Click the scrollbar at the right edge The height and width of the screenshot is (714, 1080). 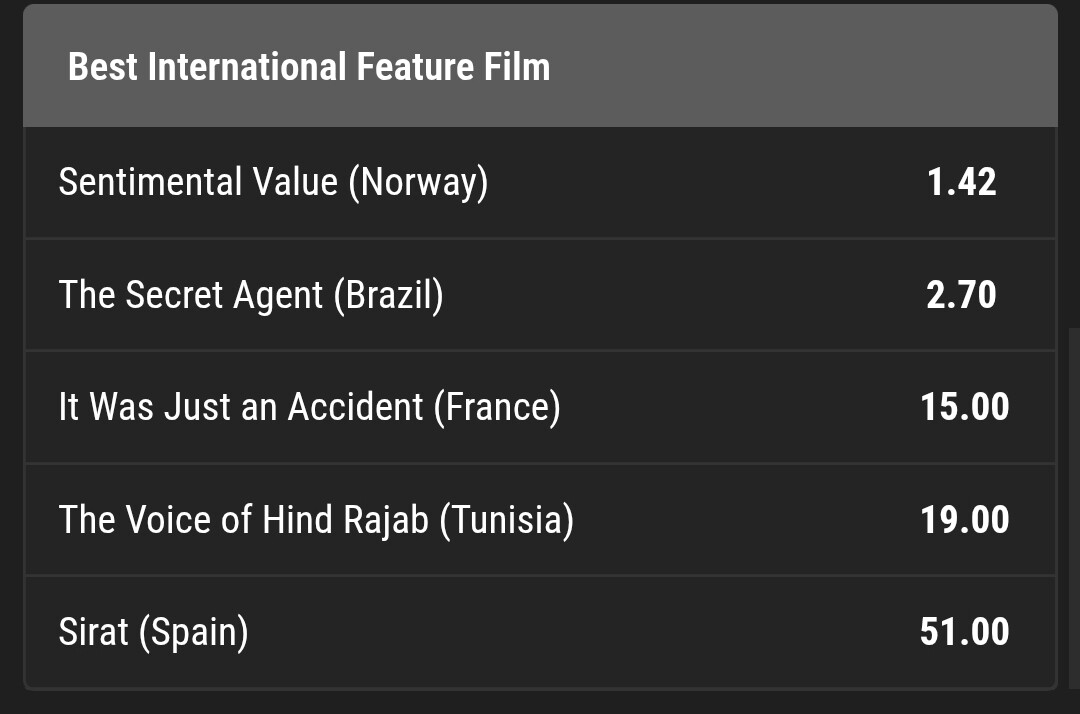[x=1074, y=500]
